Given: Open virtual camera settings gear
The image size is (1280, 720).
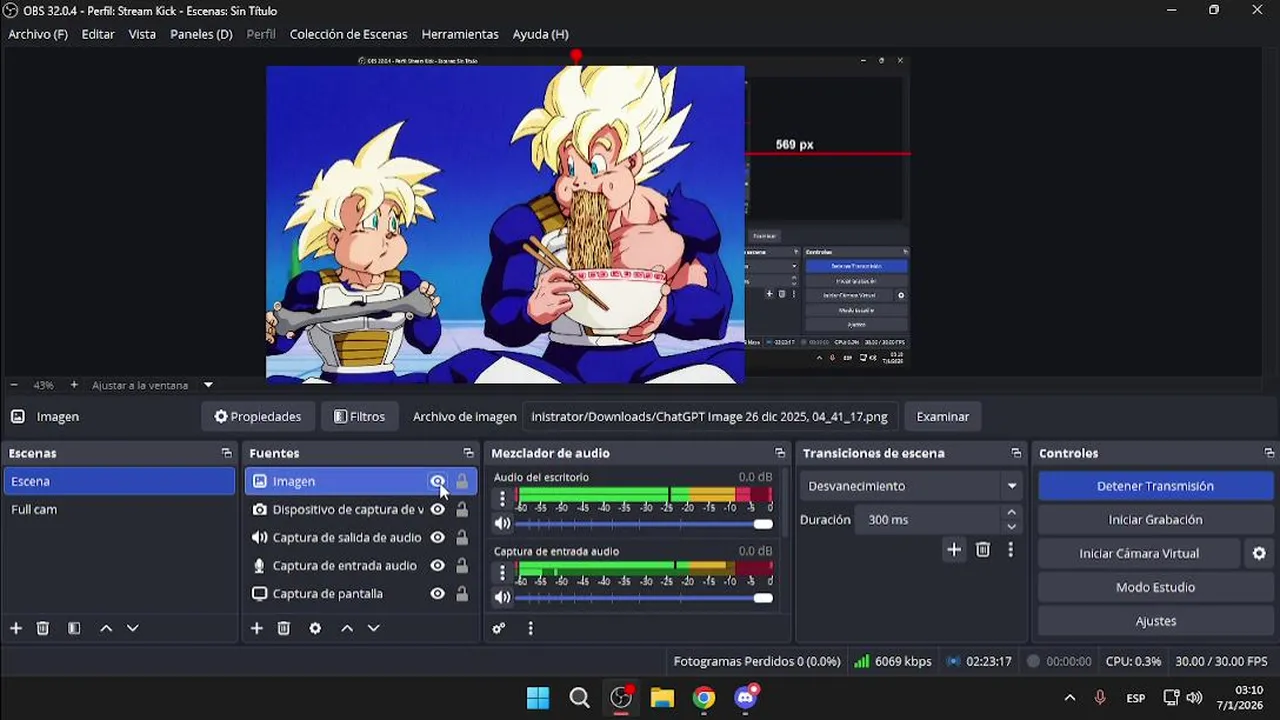Looking at the screenshot, I should click(x=1259, y=553).
